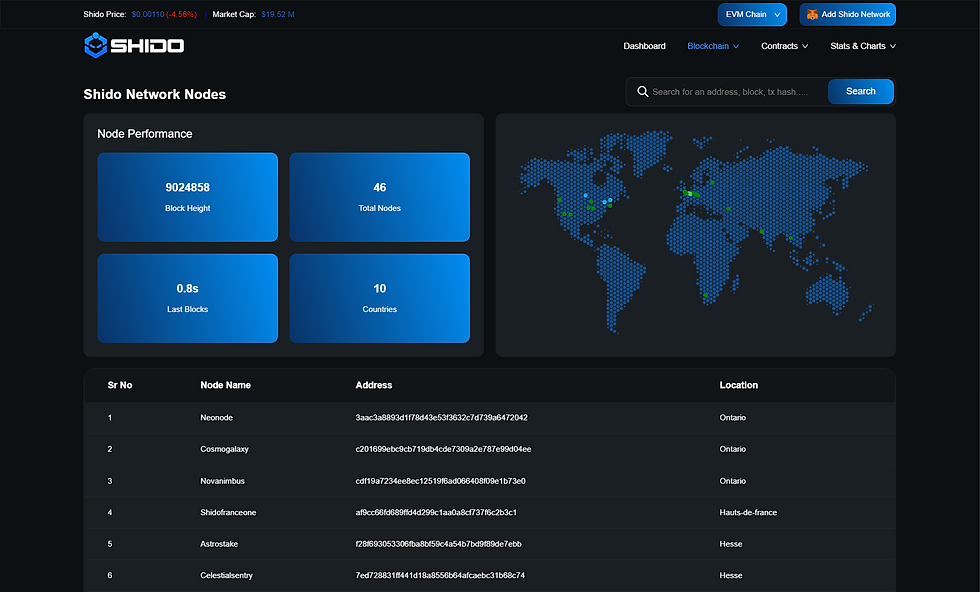
Task: Click the Total Nodes card
Action: pos(379,197)
